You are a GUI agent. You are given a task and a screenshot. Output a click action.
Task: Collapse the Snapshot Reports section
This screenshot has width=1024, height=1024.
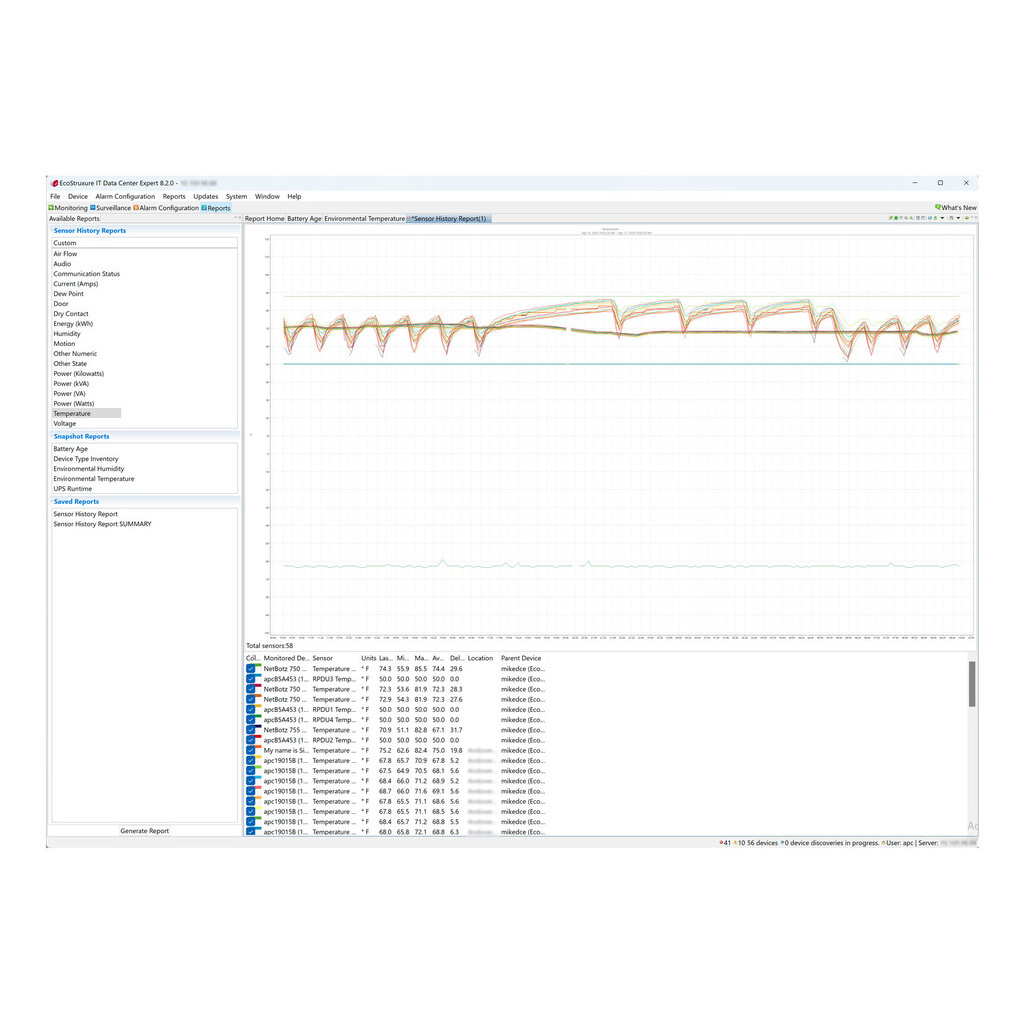coord(52,436)
